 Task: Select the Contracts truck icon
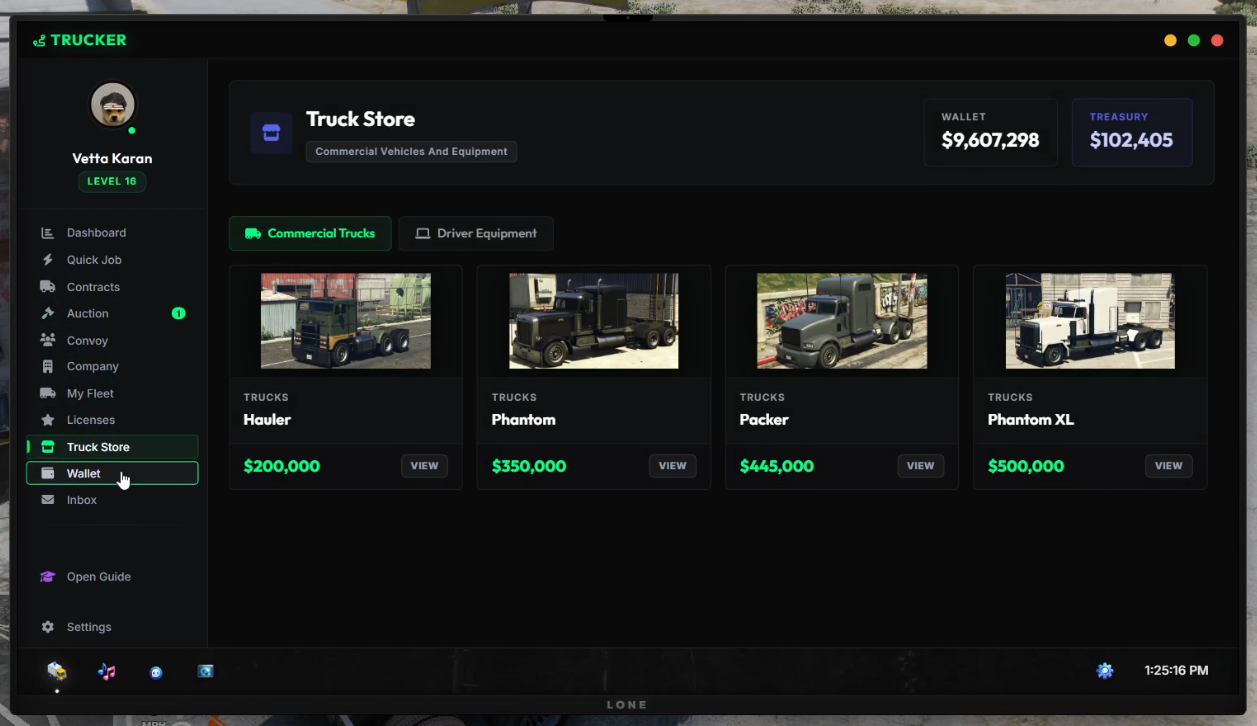(x=47, y=287)
